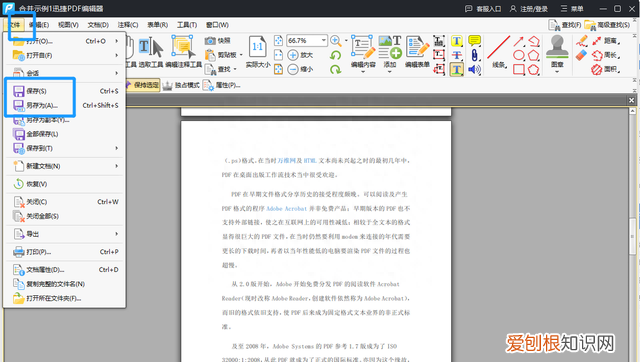The width and height of the screenshot is (640, 362).
Task: Choose 文档属性(D)... in the File menu
Action: tap(65, 270)
